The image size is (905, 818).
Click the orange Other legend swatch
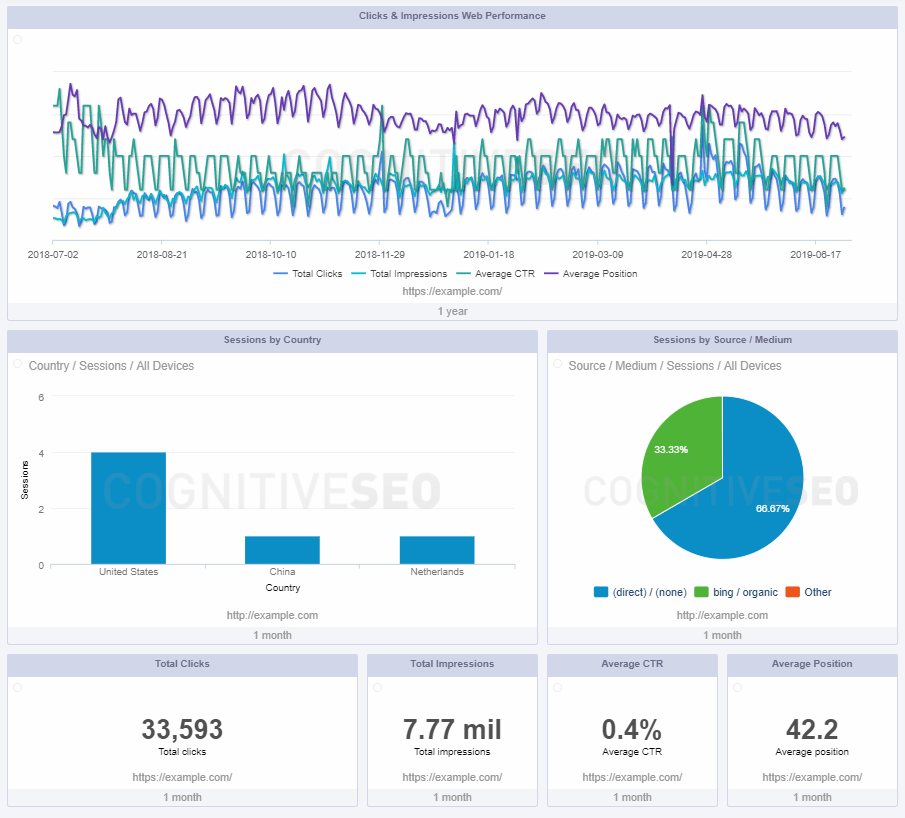(792, 592)
